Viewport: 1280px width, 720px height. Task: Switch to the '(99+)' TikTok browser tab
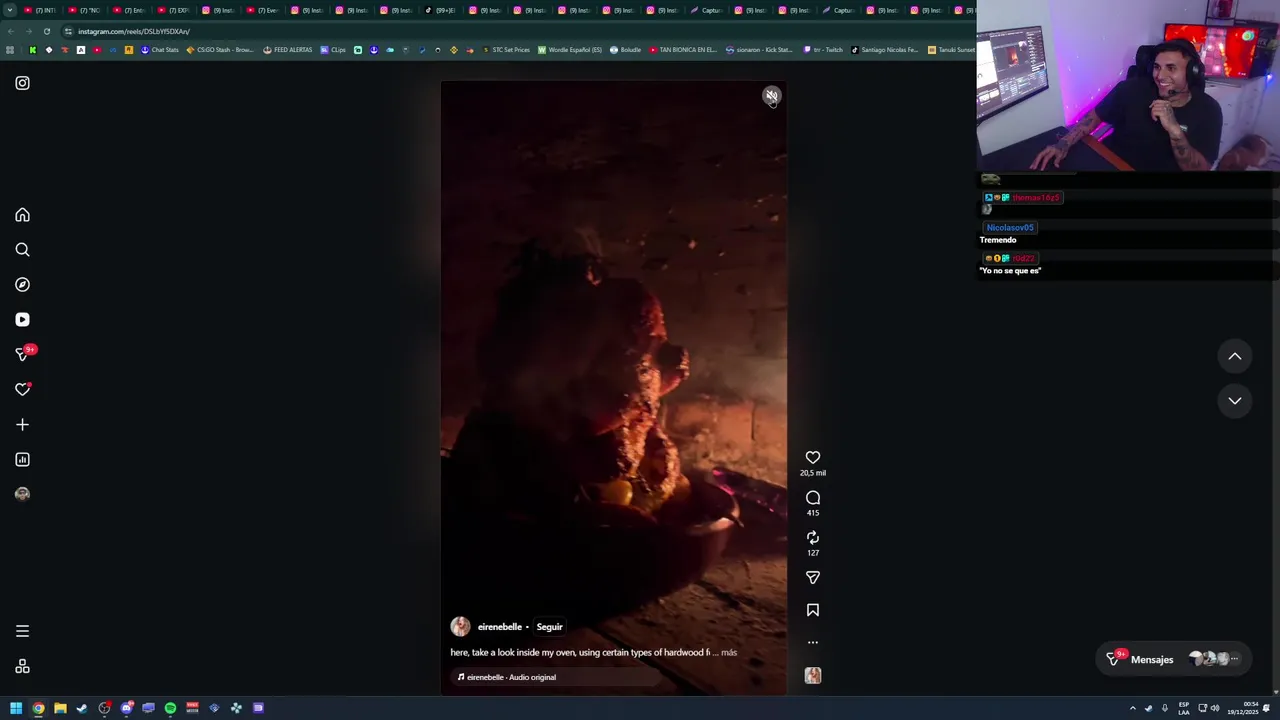(x=441, y=10)
